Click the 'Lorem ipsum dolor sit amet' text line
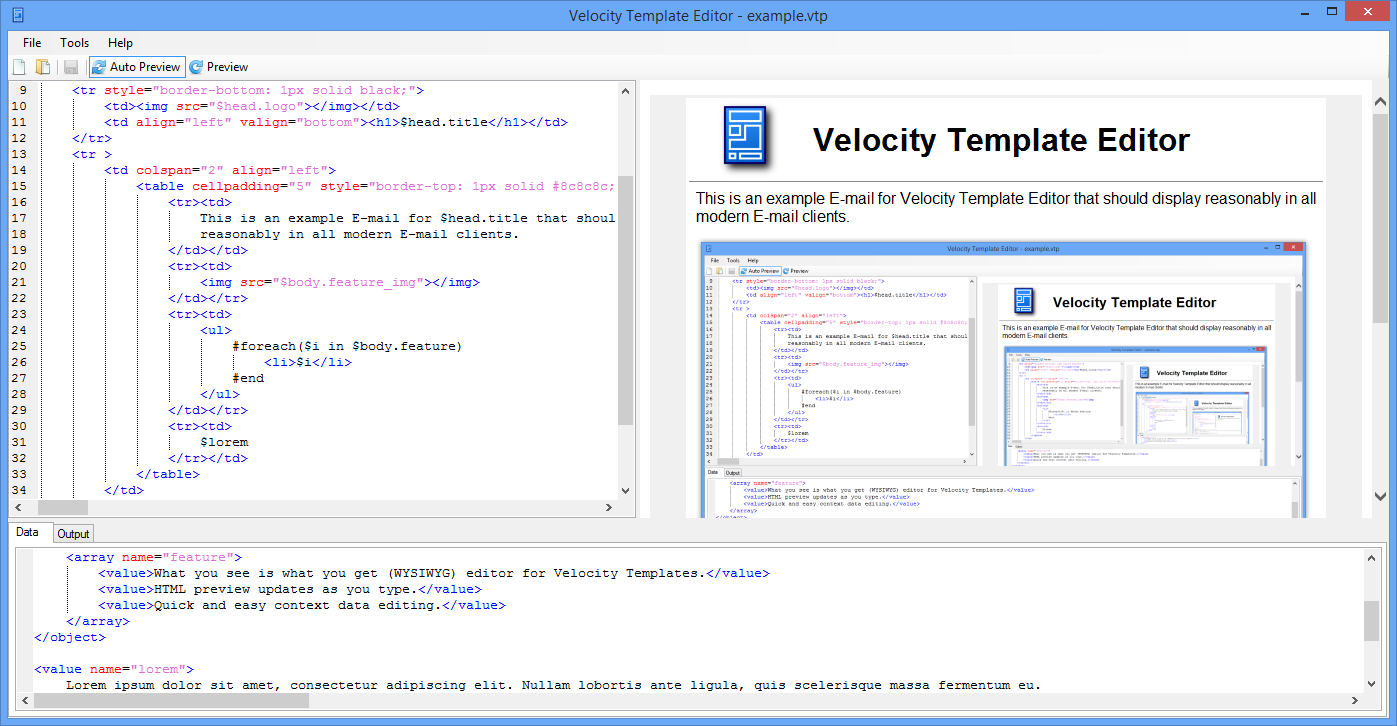This screenshot has height=726, width=1397. (553, 685)
